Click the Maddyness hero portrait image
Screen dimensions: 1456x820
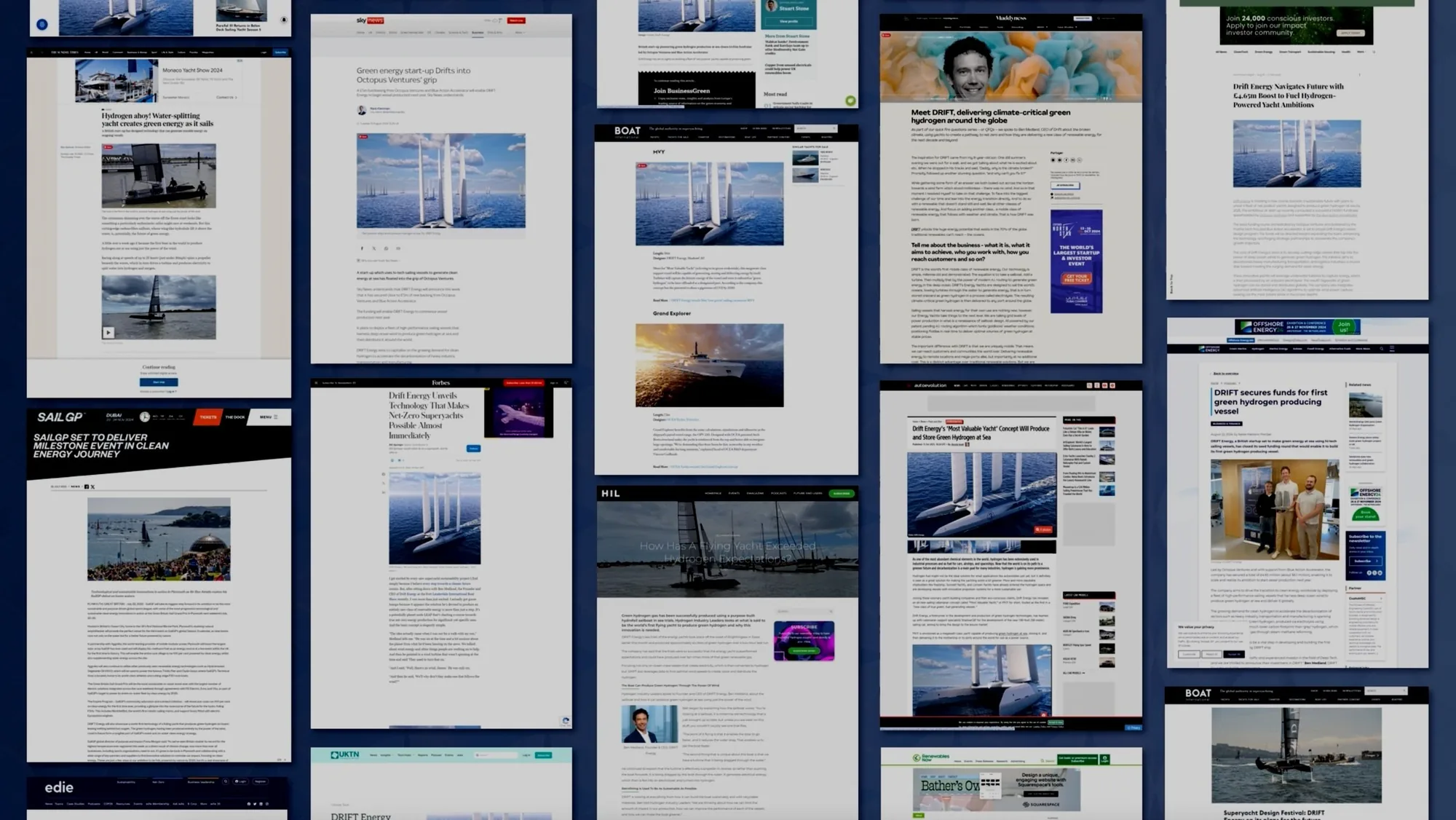tap(1010, 67)
